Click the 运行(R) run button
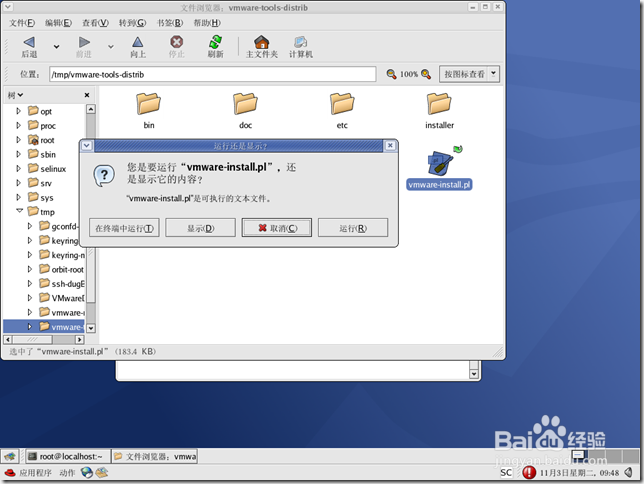This screenshot has width=644, height=484. point(353,228)
